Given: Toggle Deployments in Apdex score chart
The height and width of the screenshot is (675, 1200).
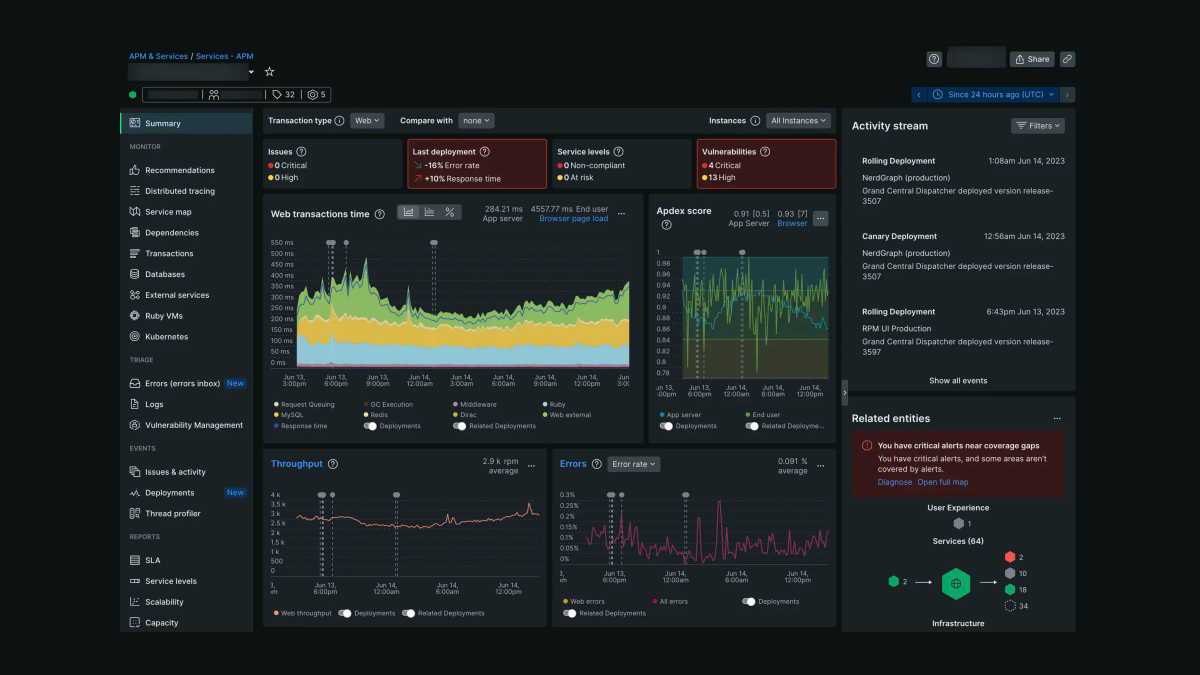Looking at the screenshot, I should 666,426.
